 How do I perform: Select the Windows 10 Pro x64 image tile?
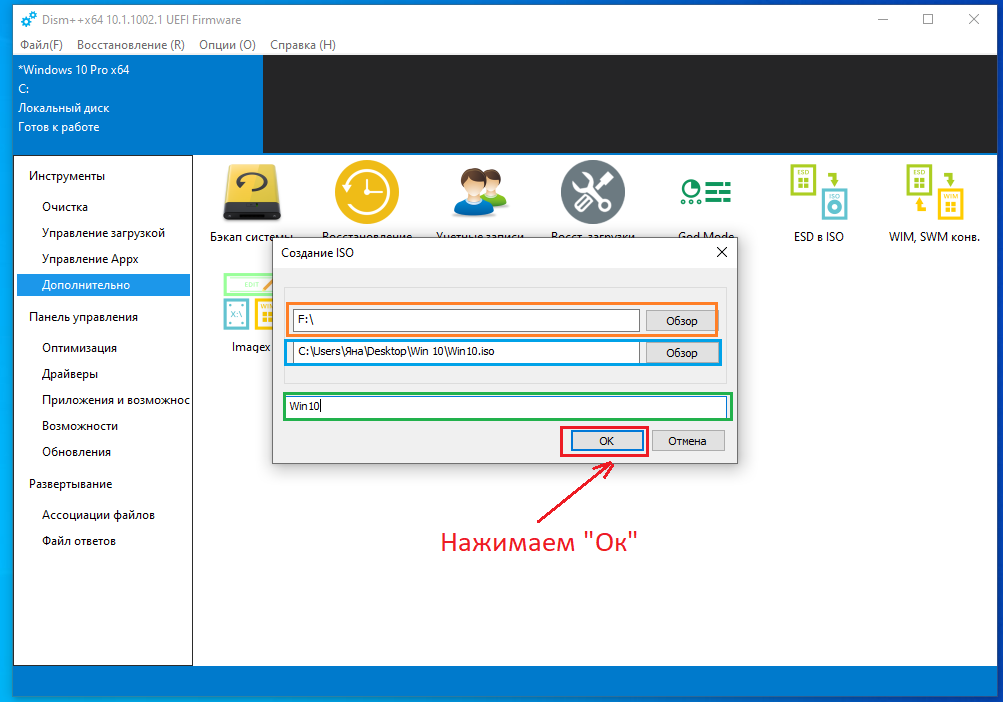138,104
